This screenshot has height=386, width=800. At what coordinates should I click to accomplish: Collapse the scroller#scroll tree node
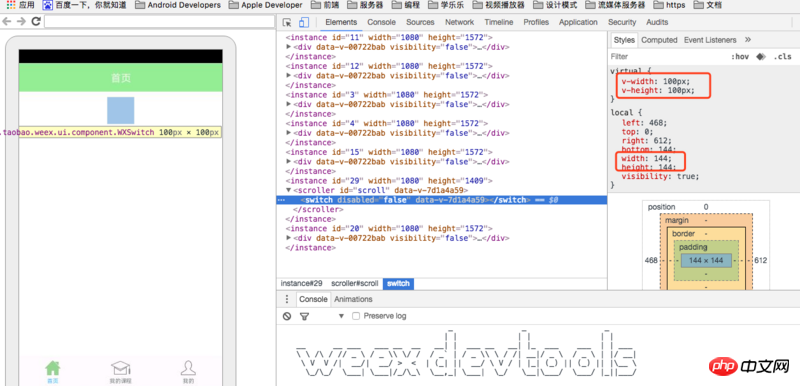point(289,190)
